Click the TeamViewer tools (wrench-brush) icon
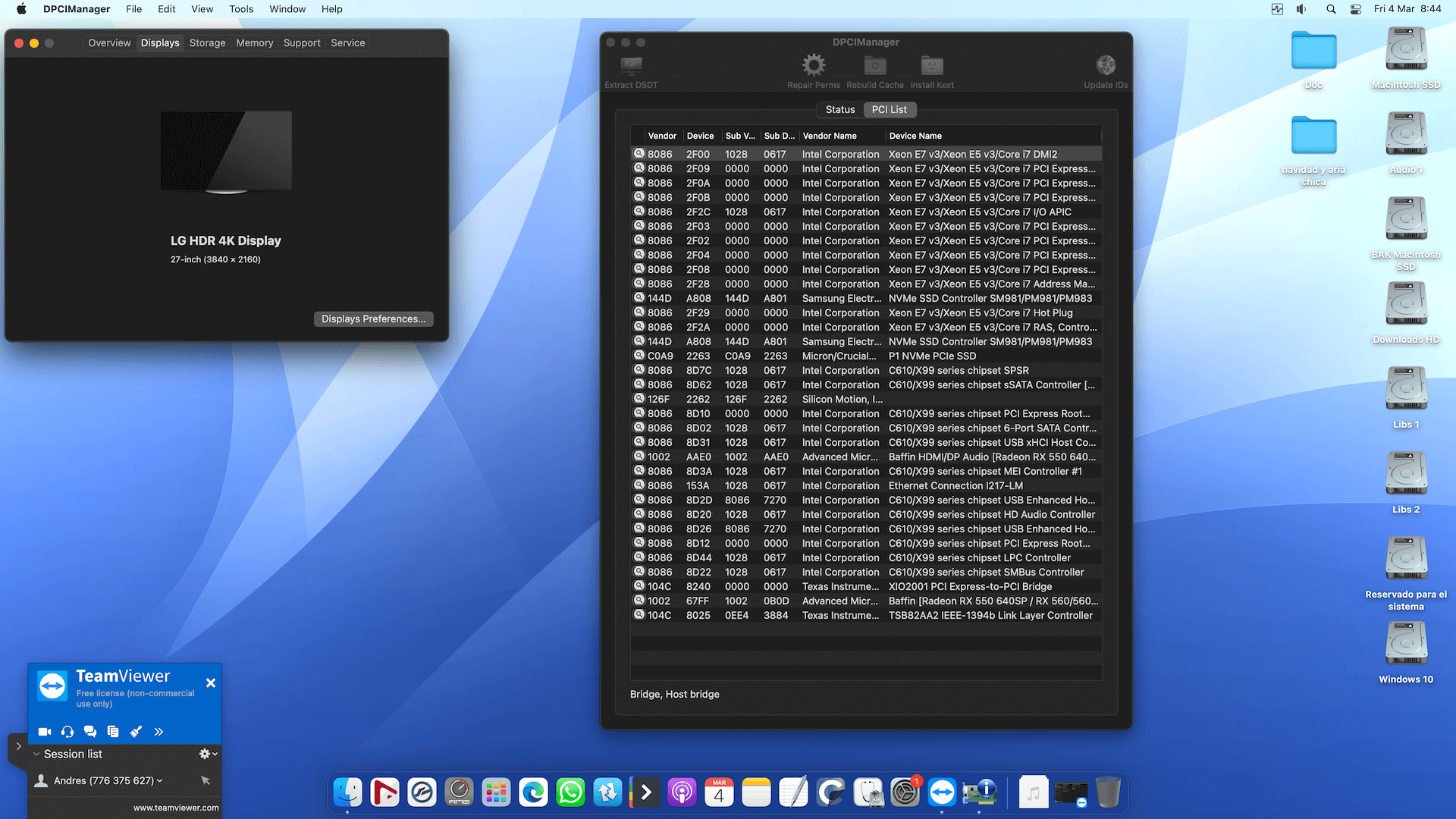The image size is (1456, 819). 136,732
